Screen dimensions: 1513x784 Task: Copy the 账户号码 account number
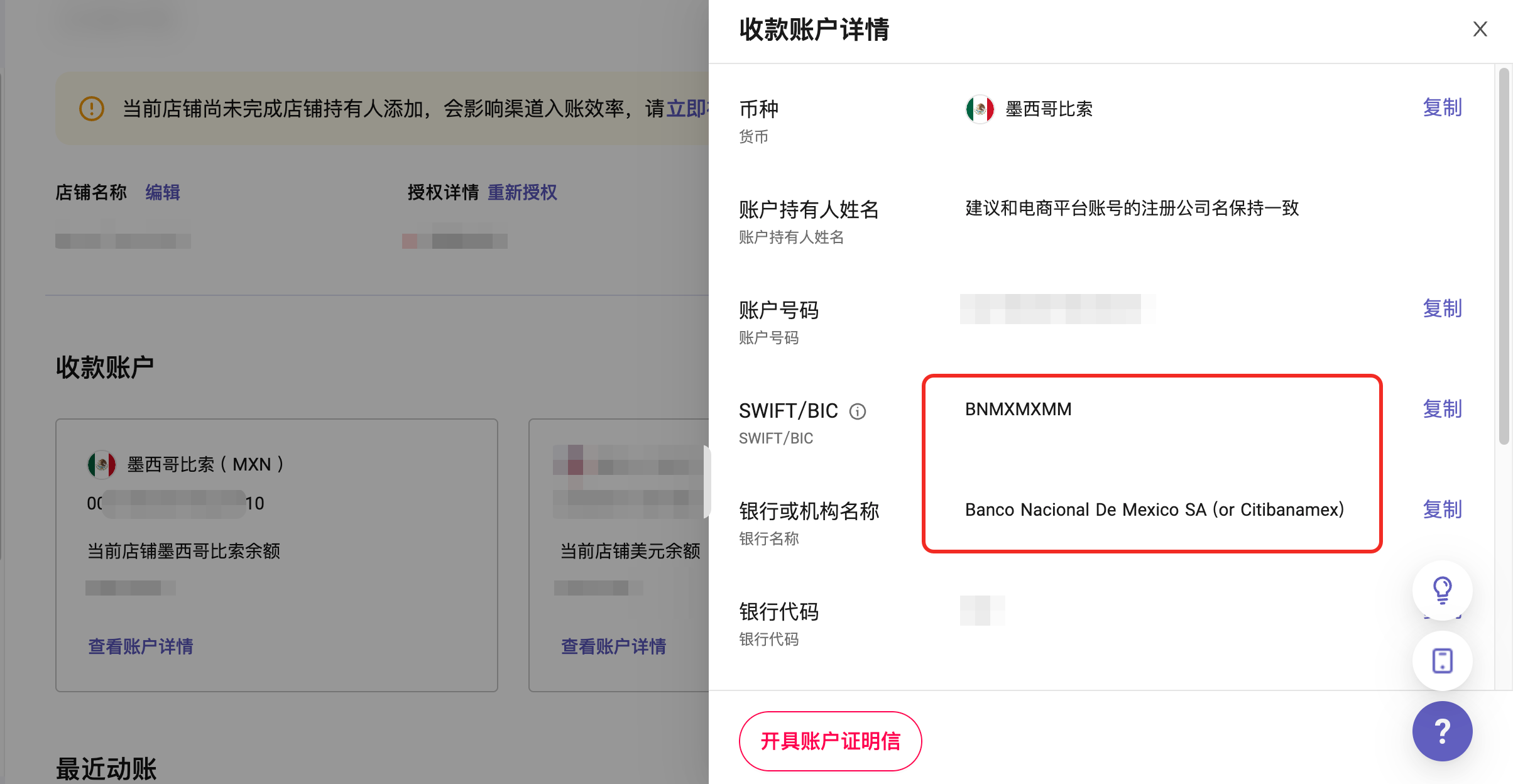pyautogui.click(x=1442, y=309)
